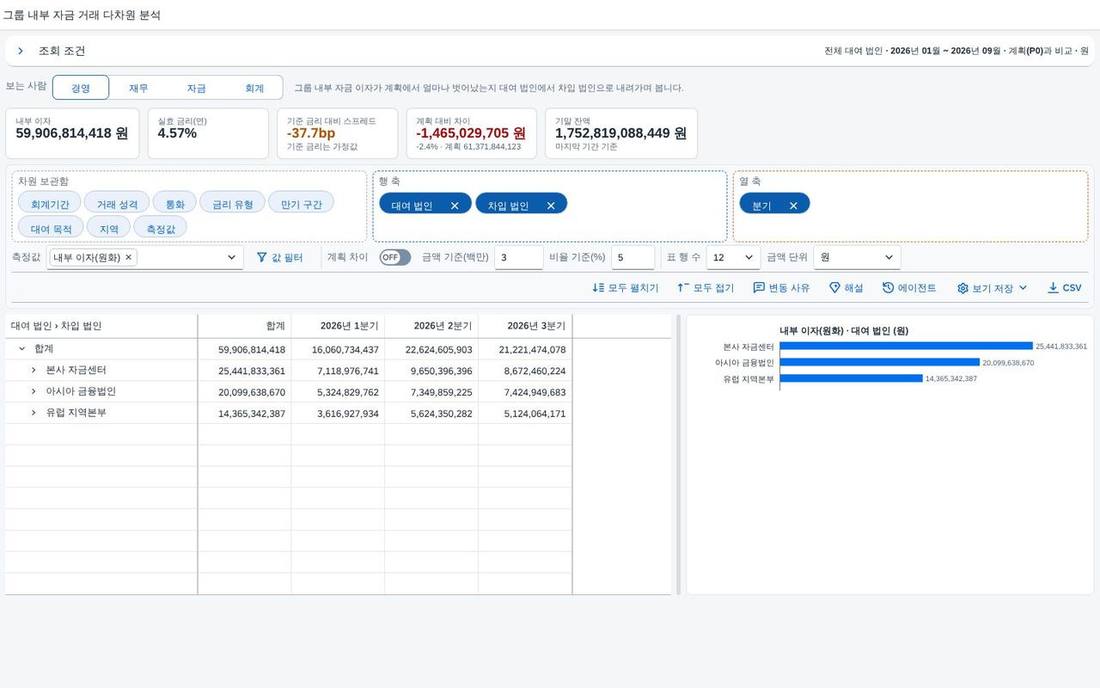Viewport: 1100px width, 688px height.
Task: Click 금액 기준(백만) input field
Action: pos(518,257)
